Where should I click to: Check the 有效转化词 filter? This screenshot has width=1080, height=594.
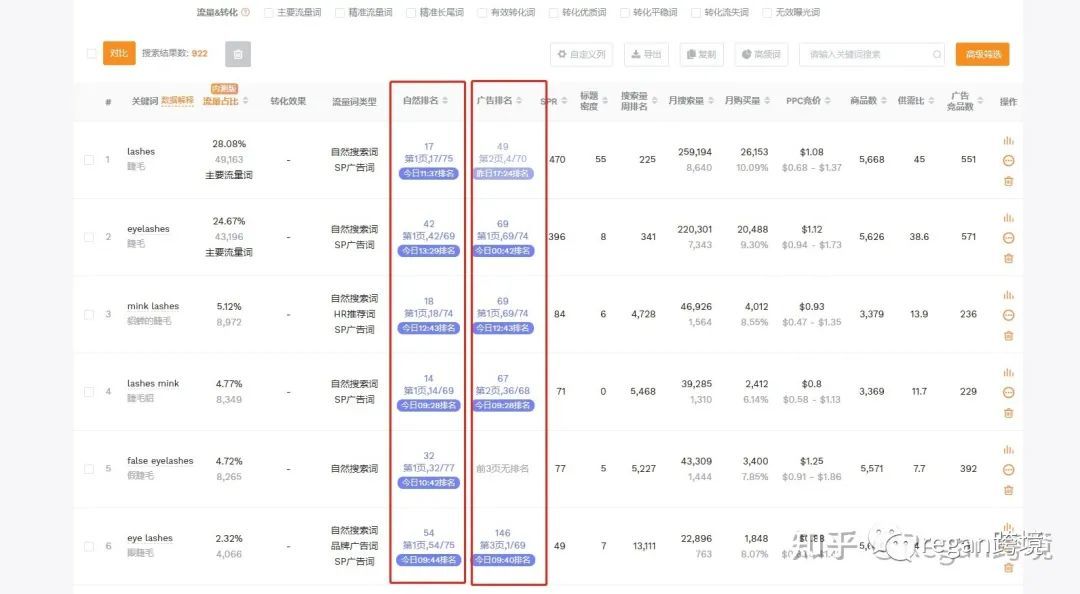click(x=482, y=12)
